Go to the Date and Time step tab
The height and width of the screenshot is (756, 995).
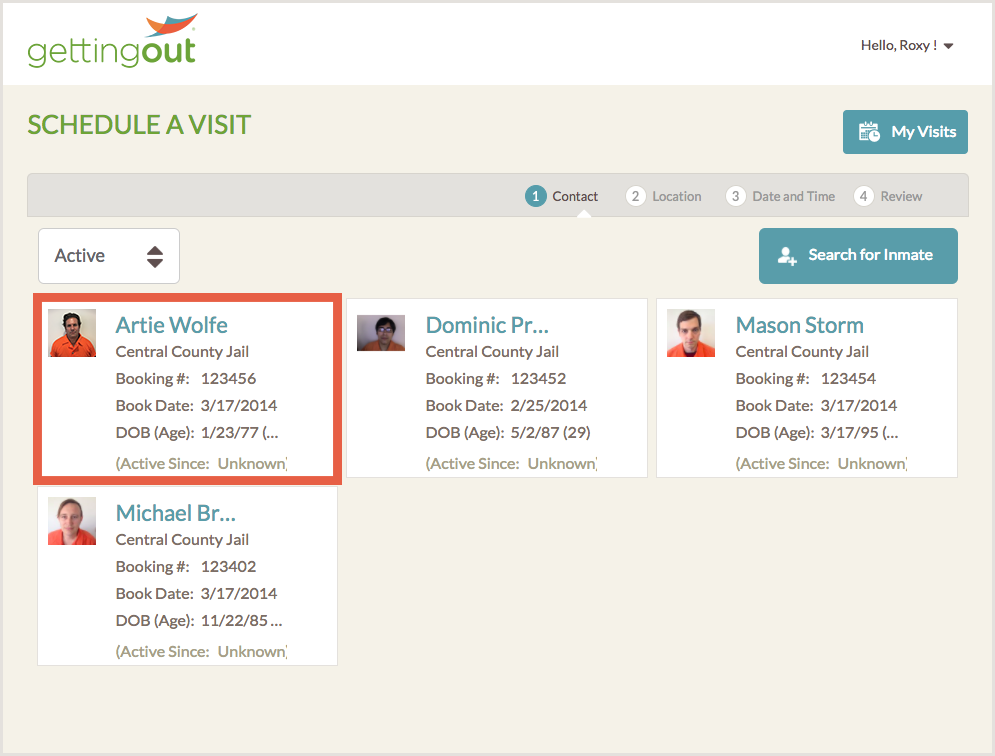[793, 196]
